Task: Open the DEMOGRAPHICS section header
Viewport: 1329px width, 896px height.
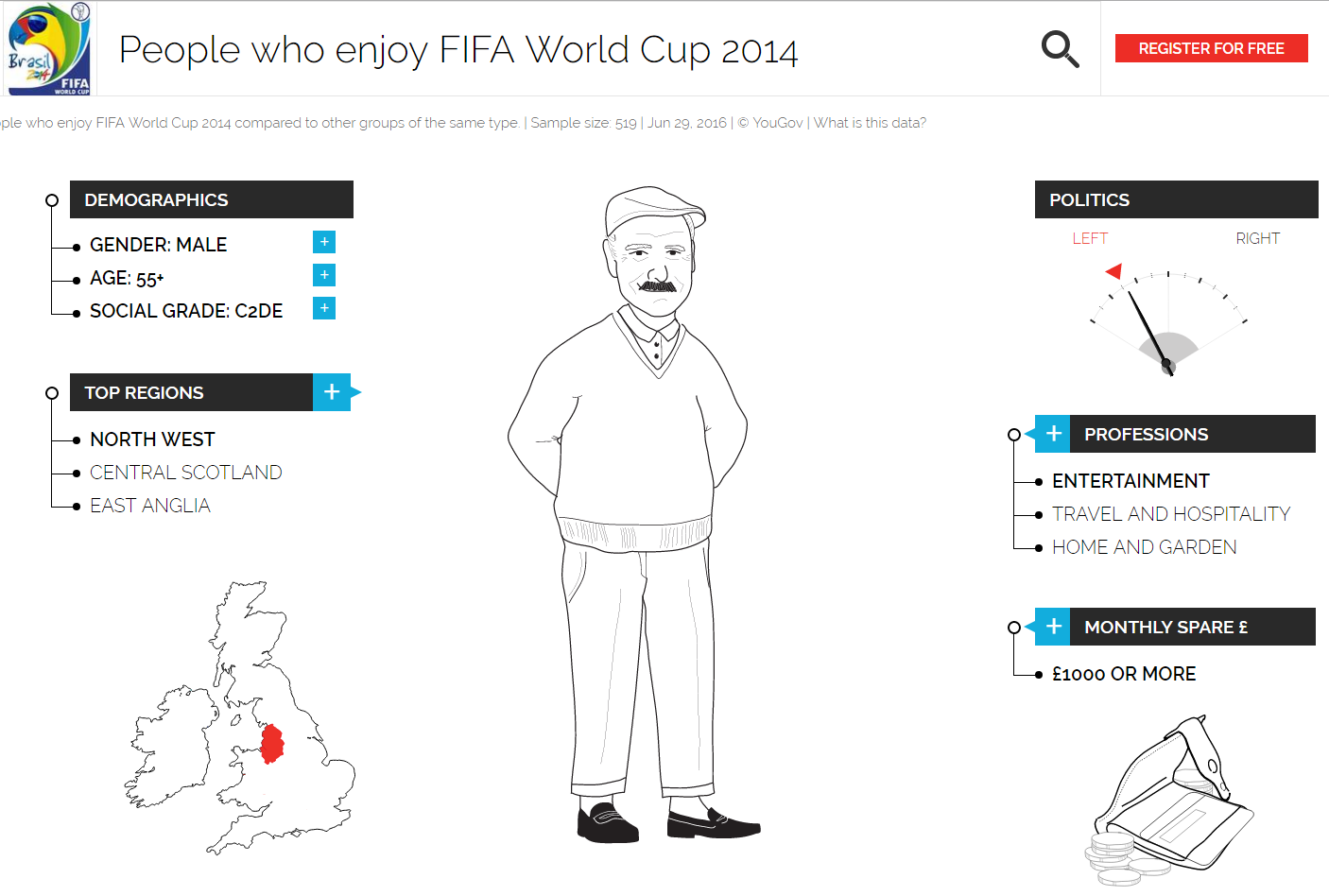Action: [x=211, y=199]
